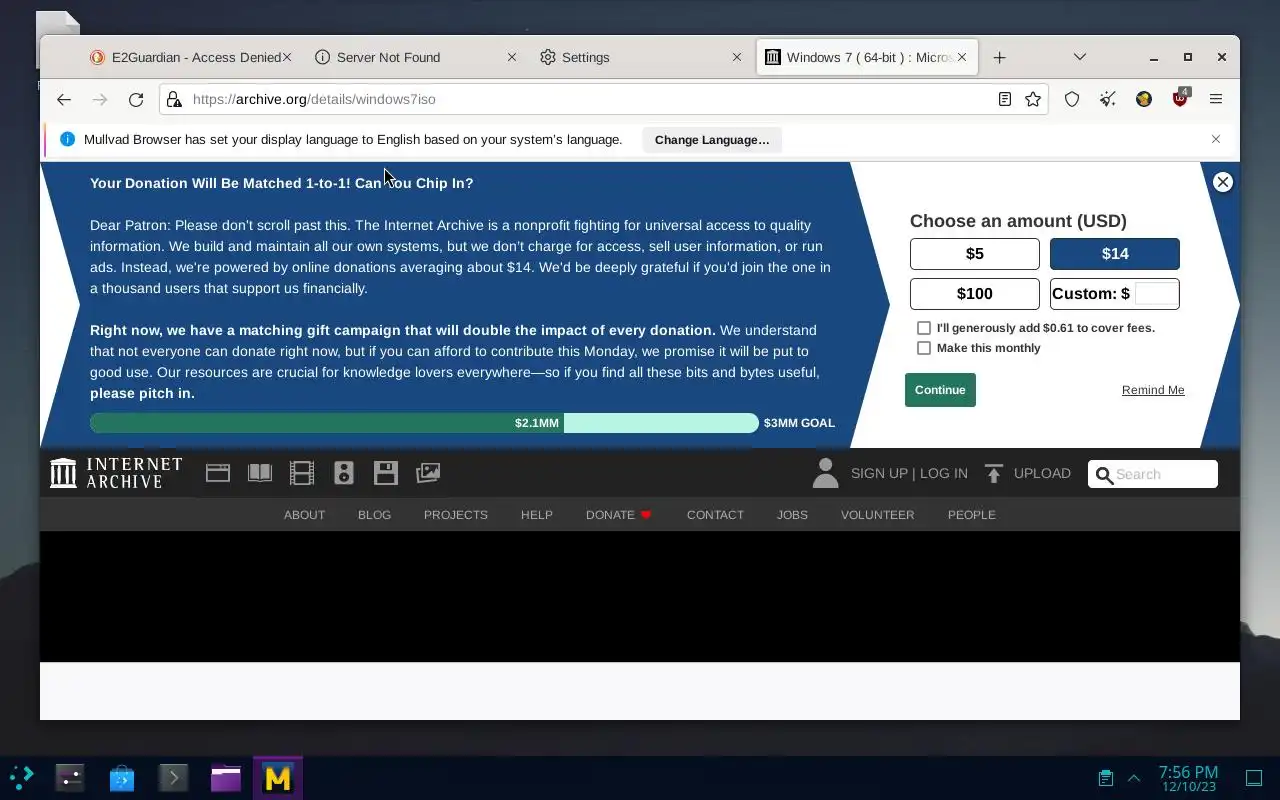Open the Images icon
Viewport: 1280px width, 800px height.
click(428, 473)
